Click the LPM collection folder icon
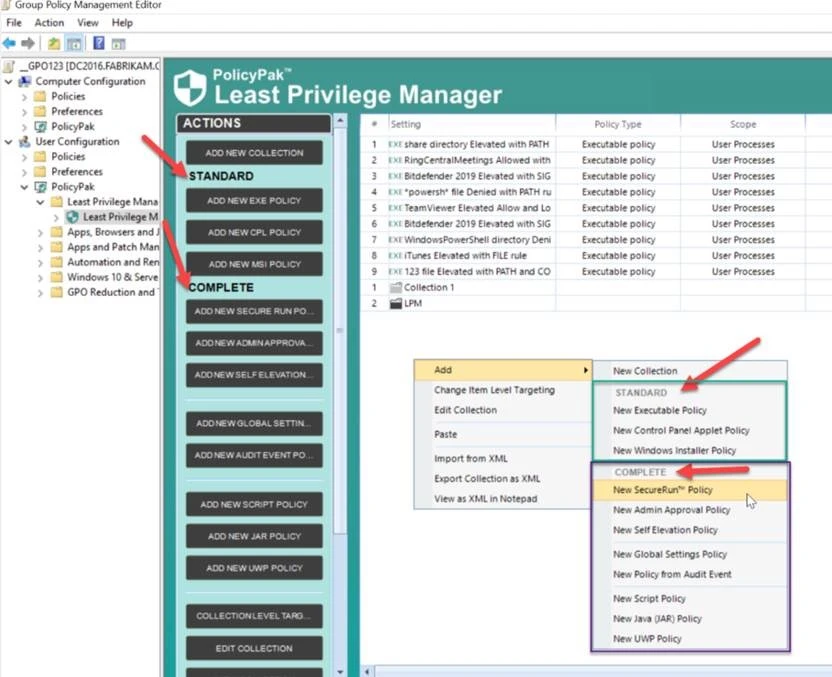This screenshot has height=677, width=832. [395, 303]
